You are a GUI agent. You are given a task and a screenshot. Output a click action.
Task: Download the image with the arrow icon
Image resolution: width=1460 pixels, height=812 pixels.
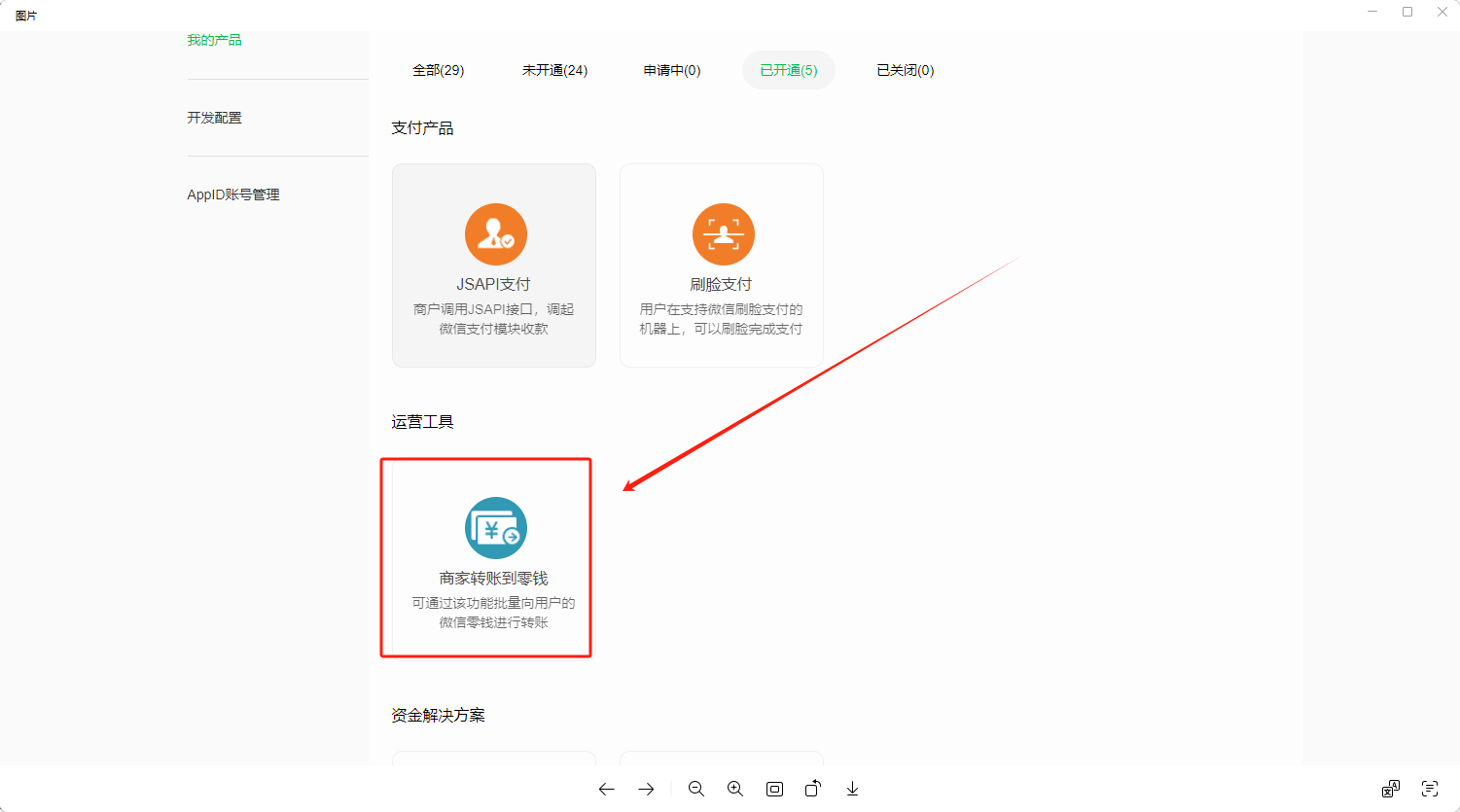pyautogui.click(x=852, y=789)
